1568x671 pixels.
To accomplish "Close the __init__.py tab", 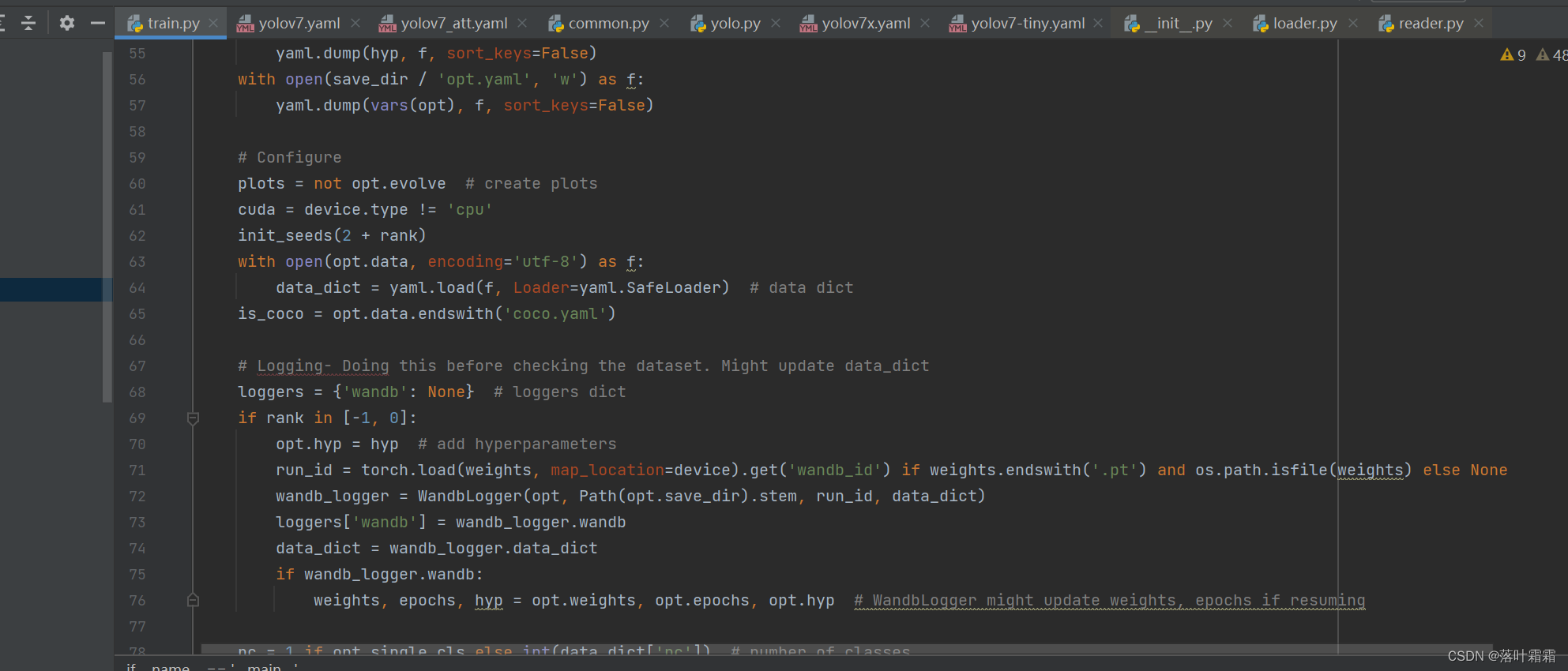I will (x=1228, y=24).
